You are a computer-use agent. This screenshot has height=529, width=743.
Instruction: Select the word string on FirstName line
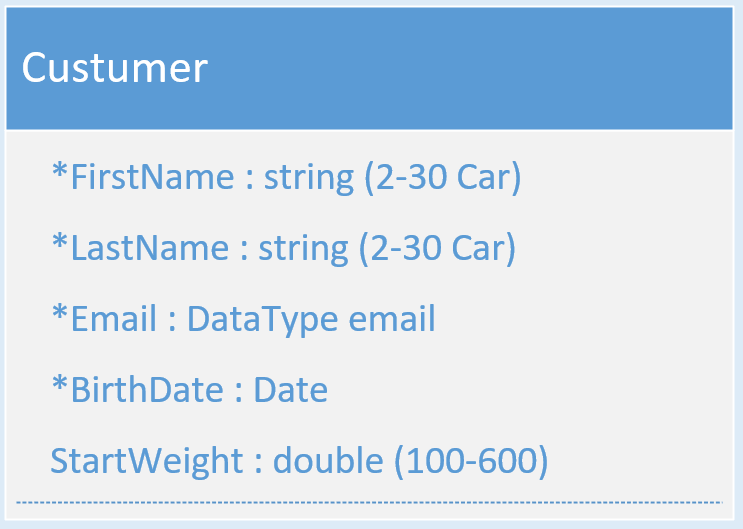pyautogui.click(x=308, y=178)
